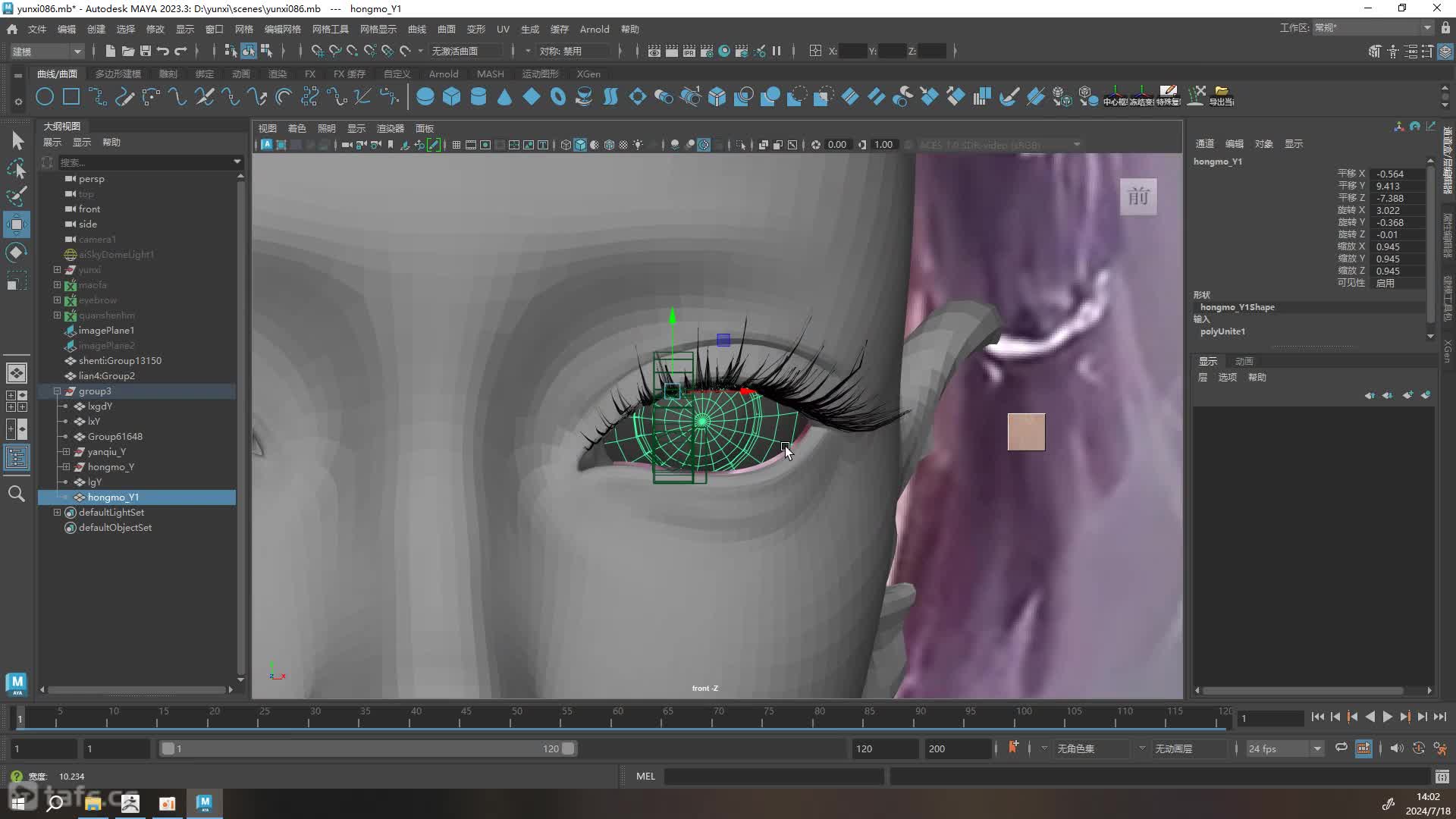This screenshot has width=1456, height=819.
Task: Open the 24 fps frame rate dropdown
Action: (1285, 748)
